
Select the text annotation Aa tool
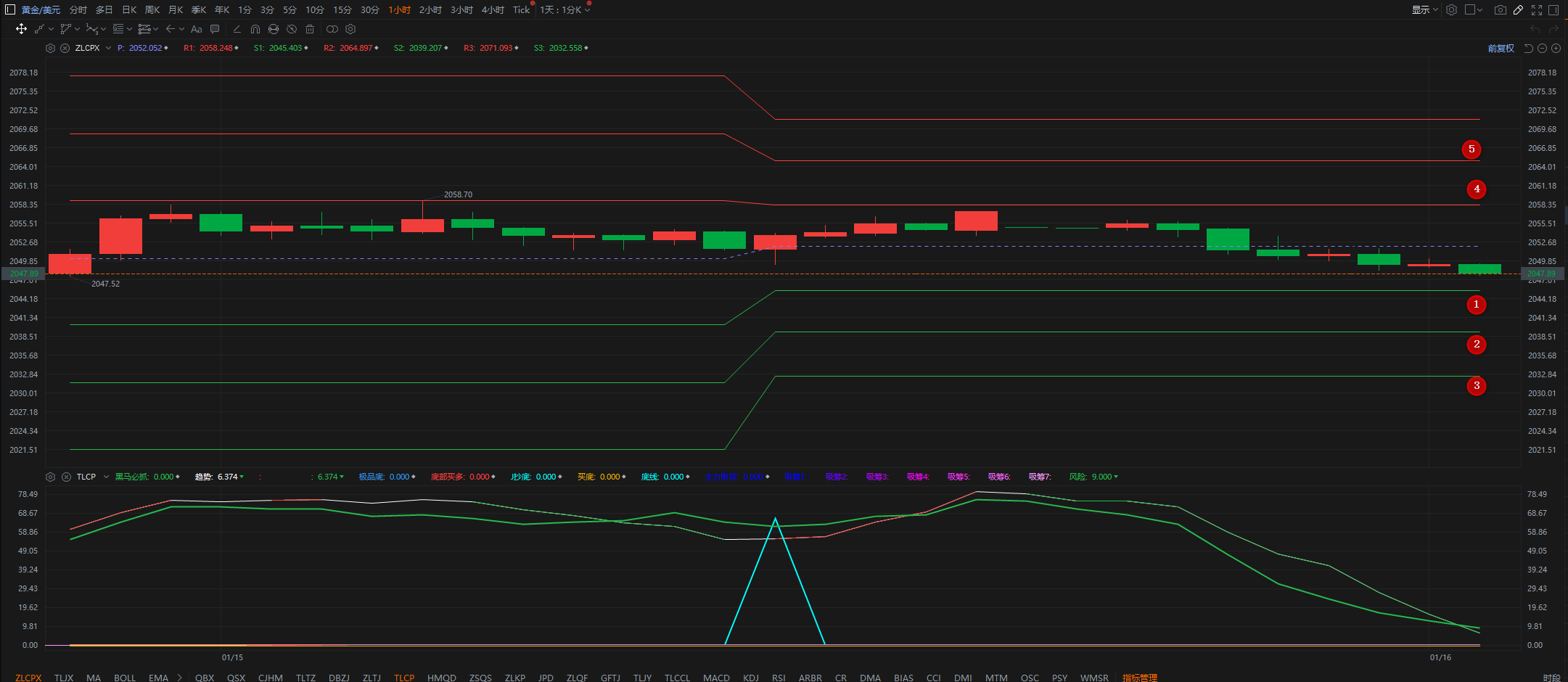[x=196, y=29]
